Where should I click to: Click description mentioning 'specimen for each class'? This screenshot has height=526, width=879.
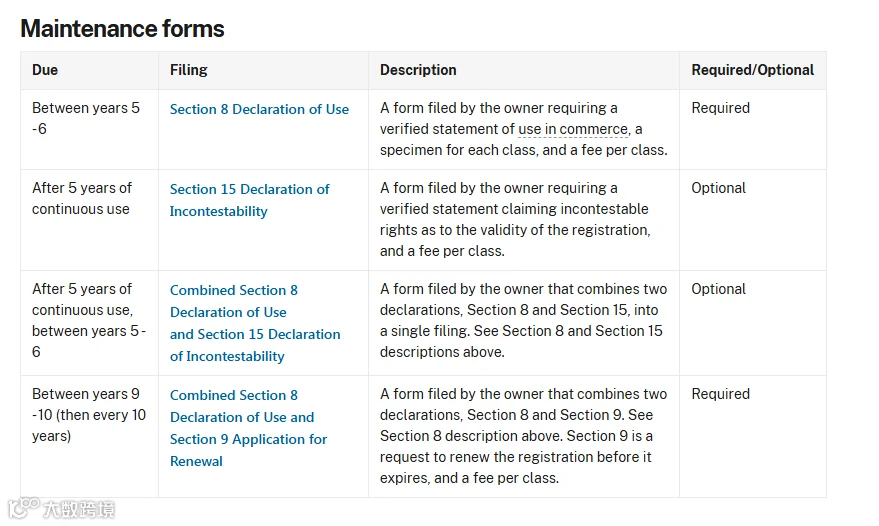click(524, 129)
